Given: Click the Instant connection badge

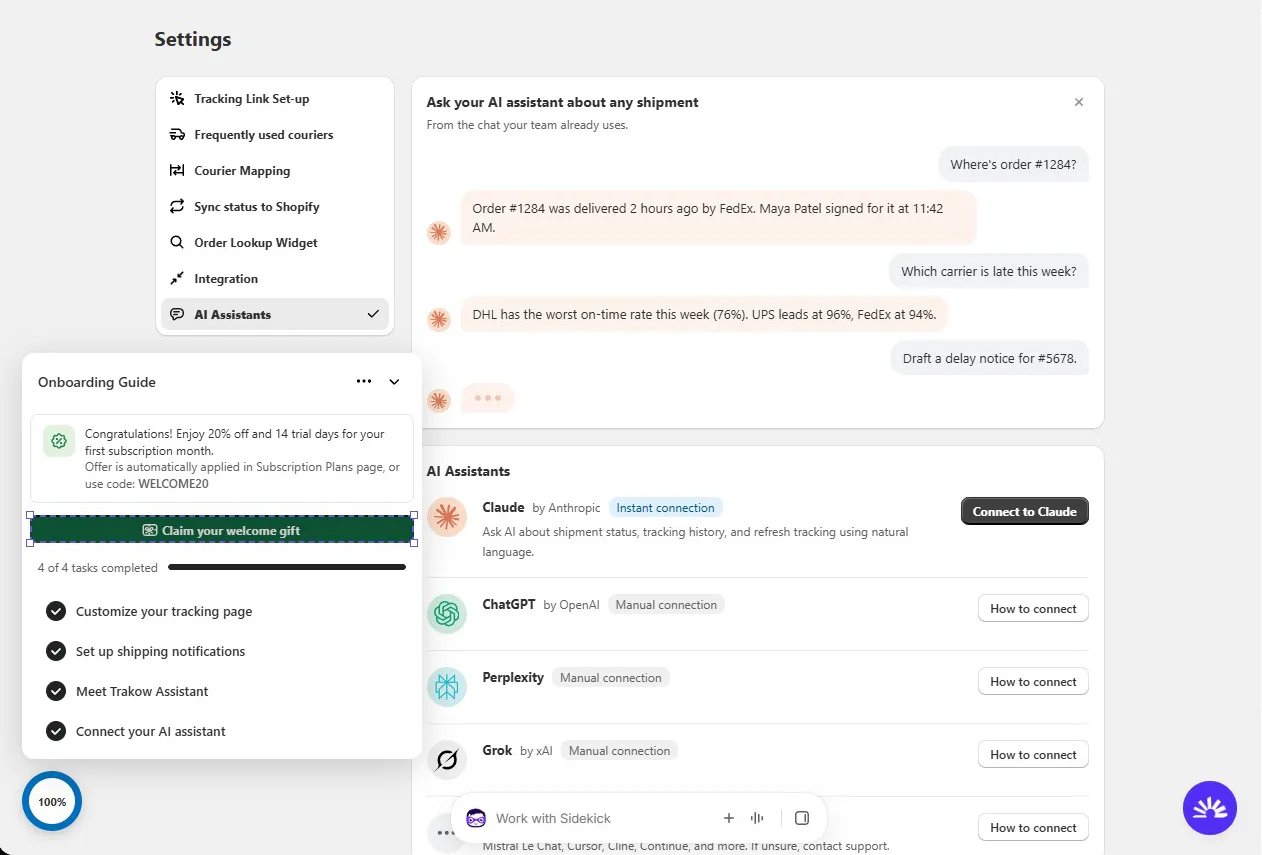Looking at the screenshot, I should [665, 508].
